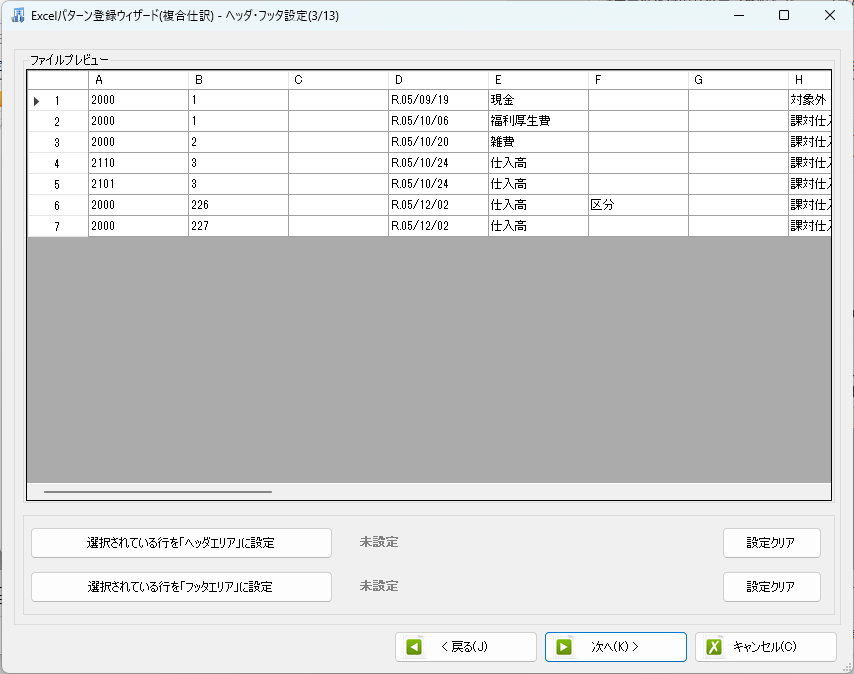Click the cell with date R.05/10/20
The height and width of the screenshot is (674, 854).
[x=437, y=143]
